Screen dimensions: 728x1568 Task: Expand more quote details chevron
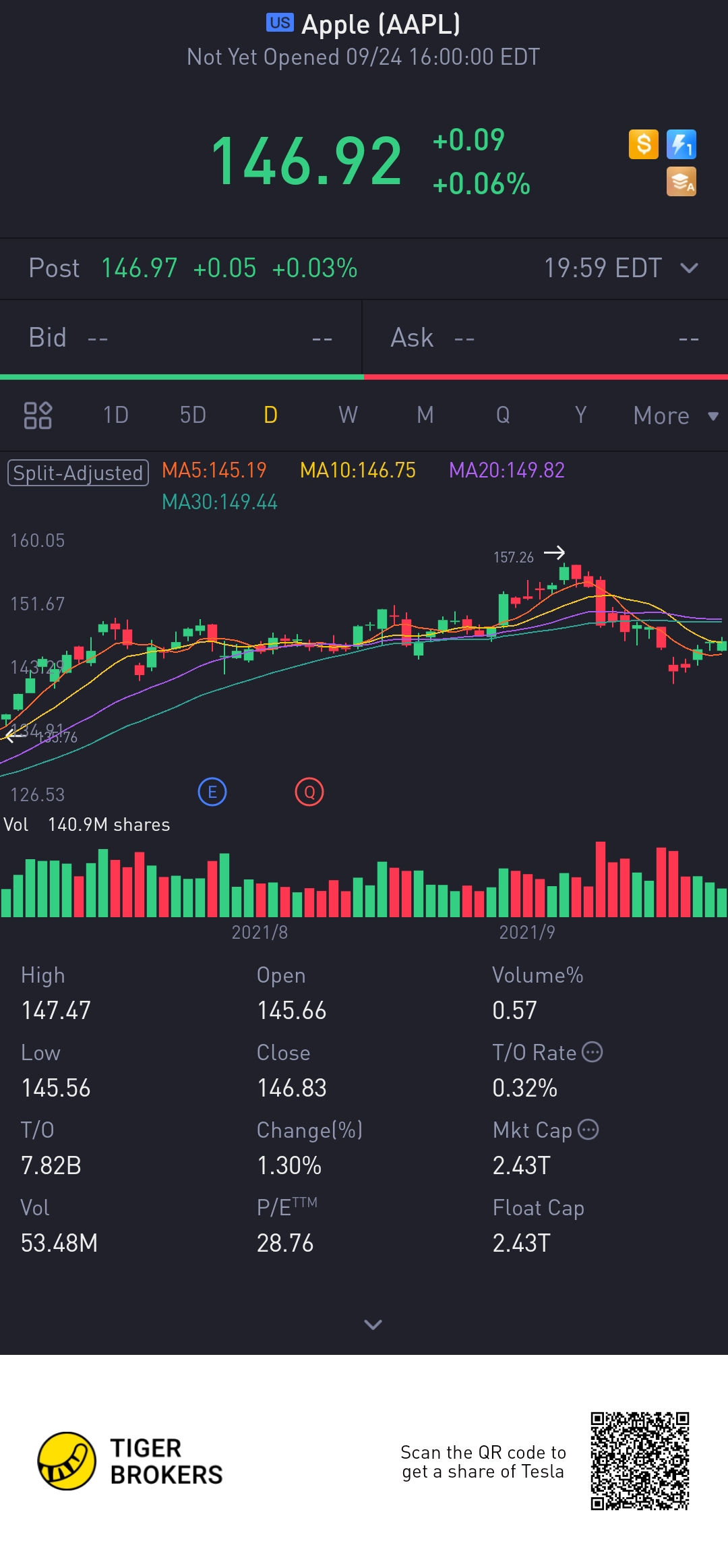(x=373, y=1325)
